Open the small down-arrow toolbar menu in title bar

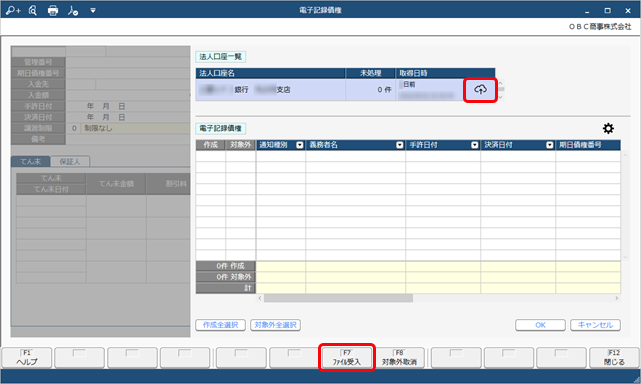click(93, 10)
